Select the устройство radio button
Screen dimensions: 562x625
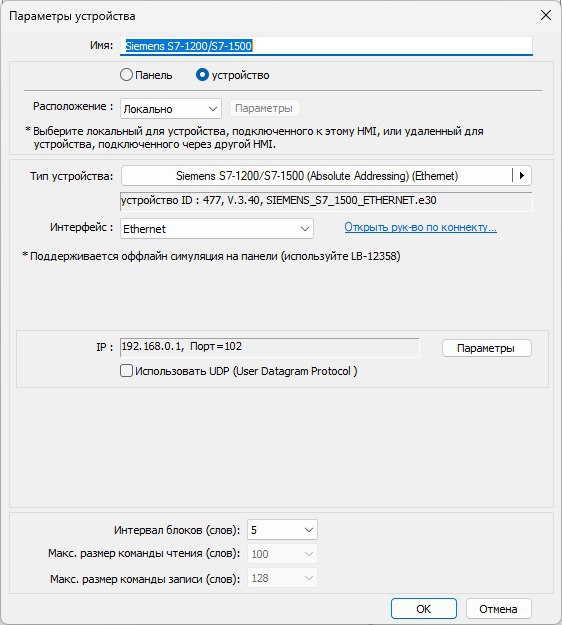(x=202, y=75)
